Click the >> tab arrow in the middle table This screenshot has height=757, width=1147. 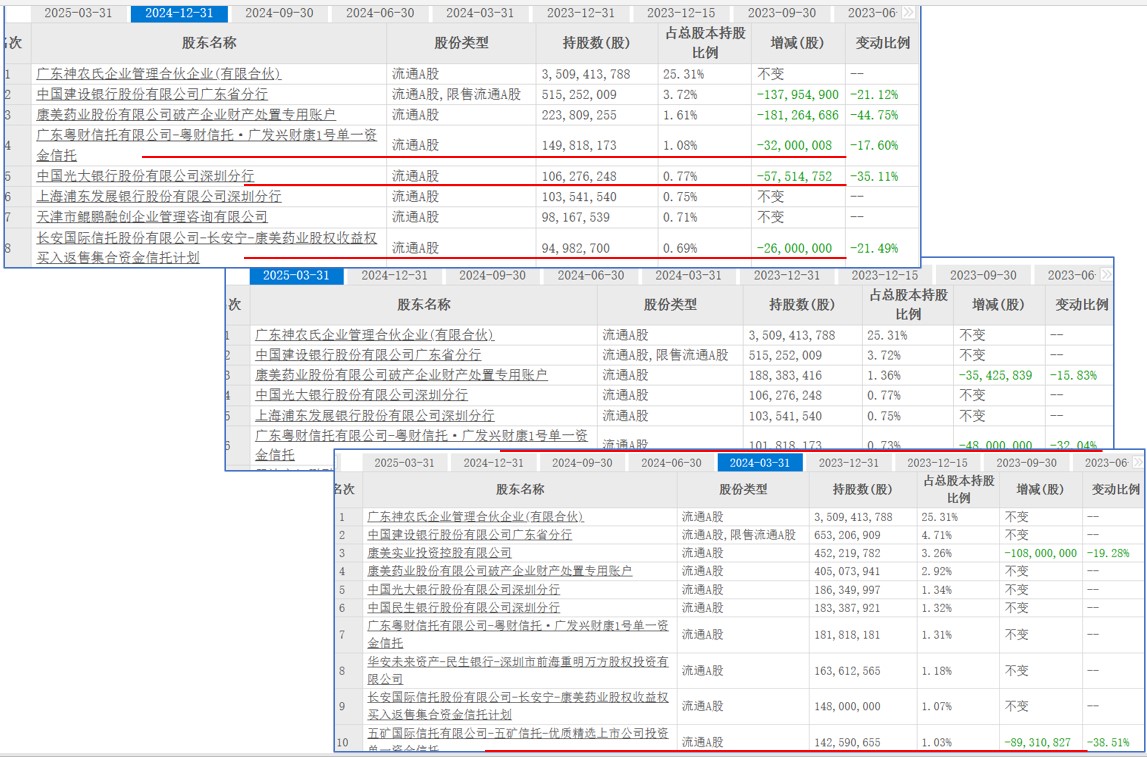pos(1106,275)
